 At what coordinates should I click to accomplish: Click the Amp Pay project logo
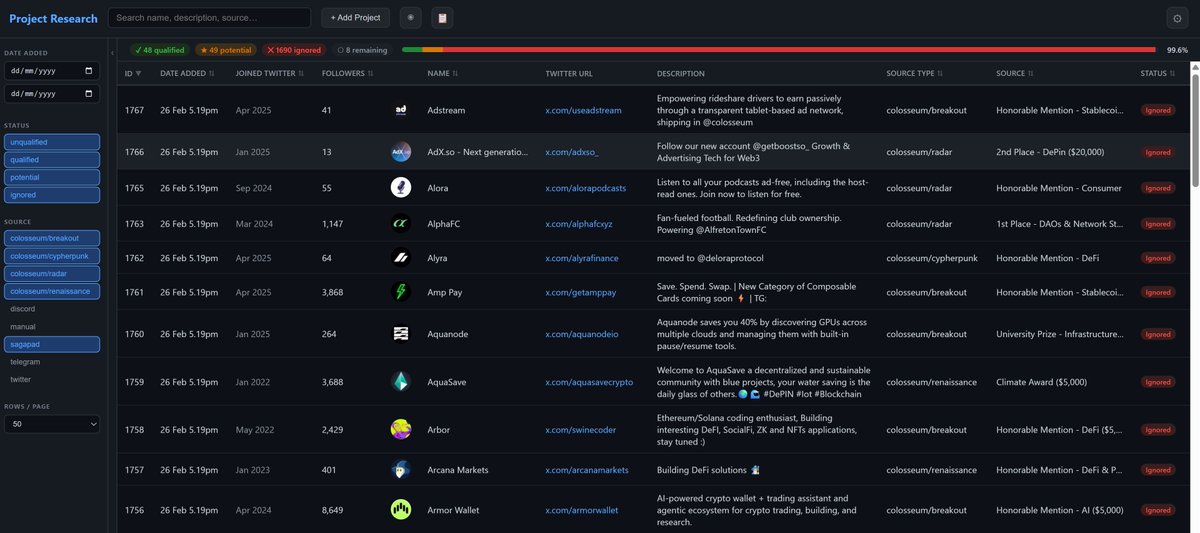tap(401, 292)
